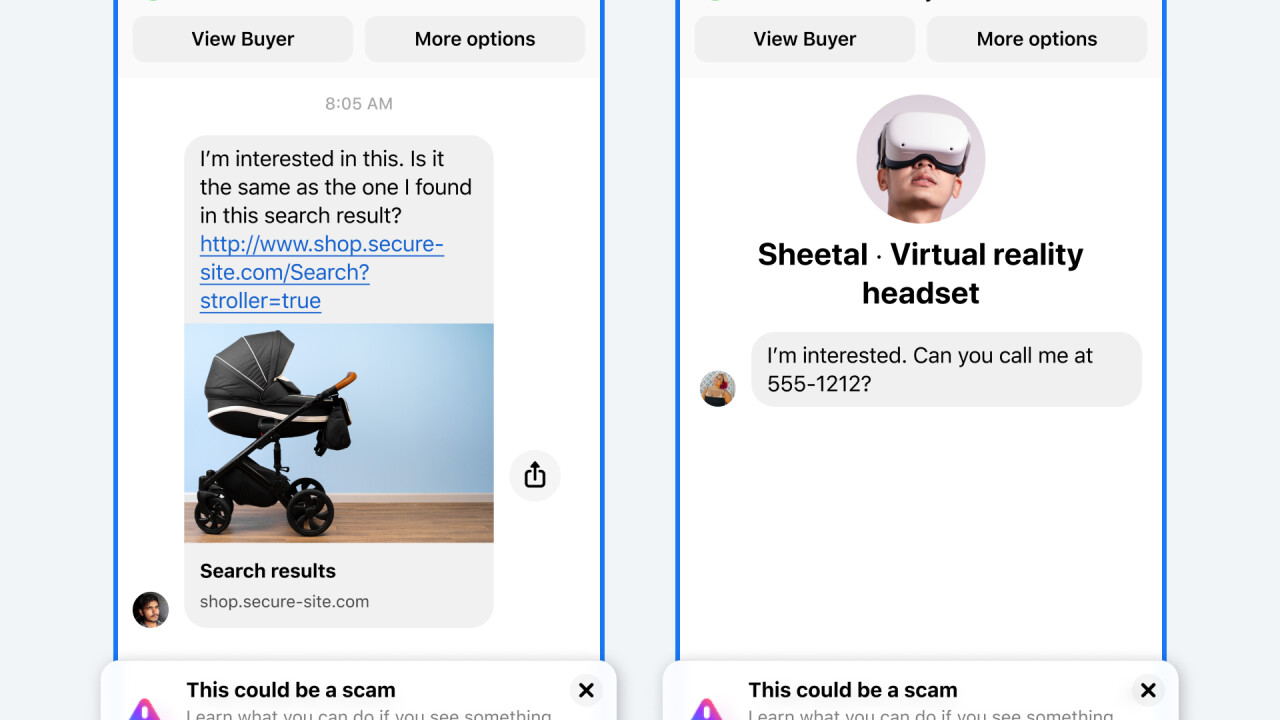Open the black stroller preview image
The width and height of the screenshot is (1280, 720).
(339, 432)
